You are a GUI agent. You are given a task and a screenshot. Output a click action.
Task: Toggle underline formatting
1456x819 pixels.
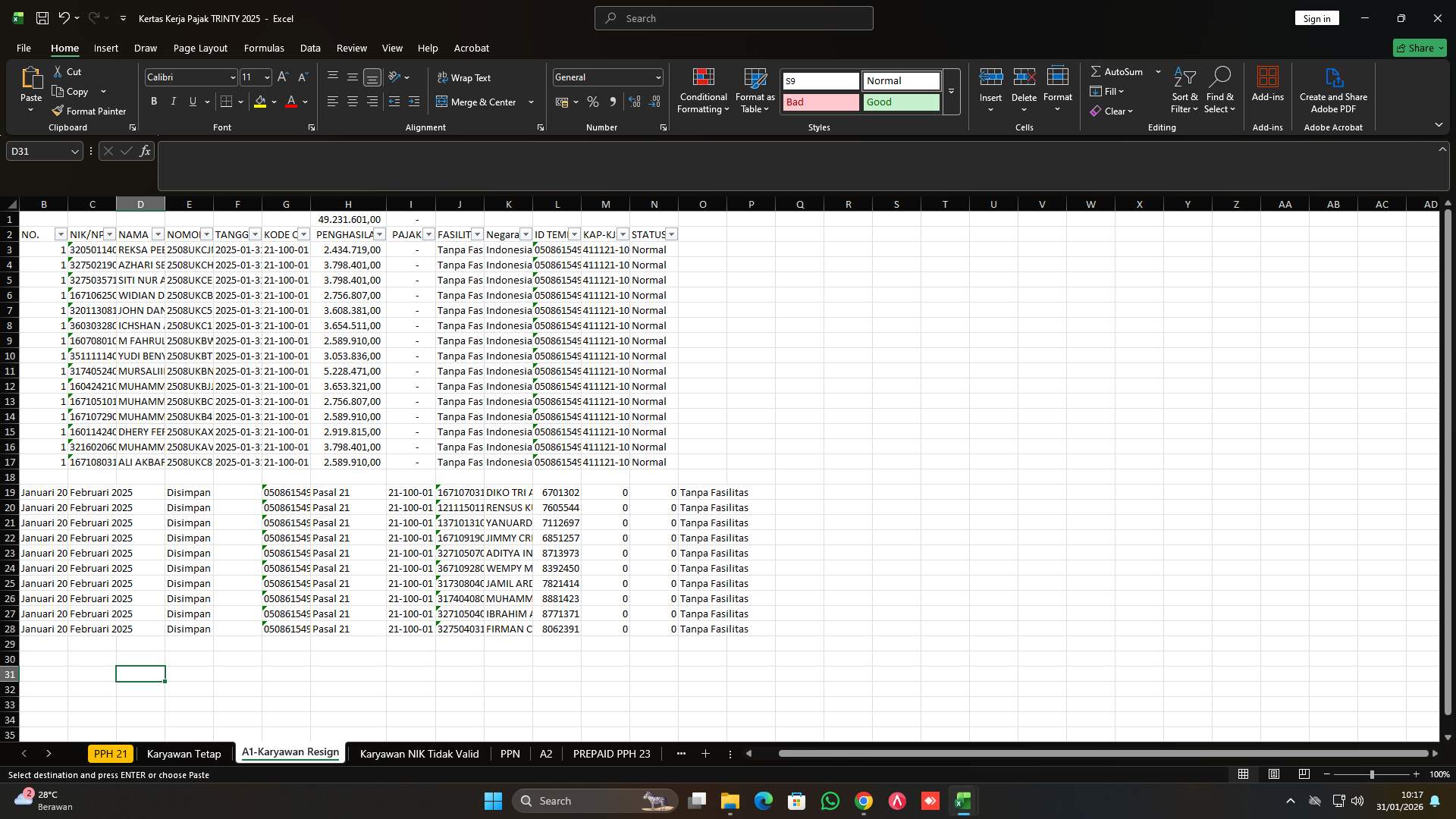pyautogui.click(x=192, y=101)
